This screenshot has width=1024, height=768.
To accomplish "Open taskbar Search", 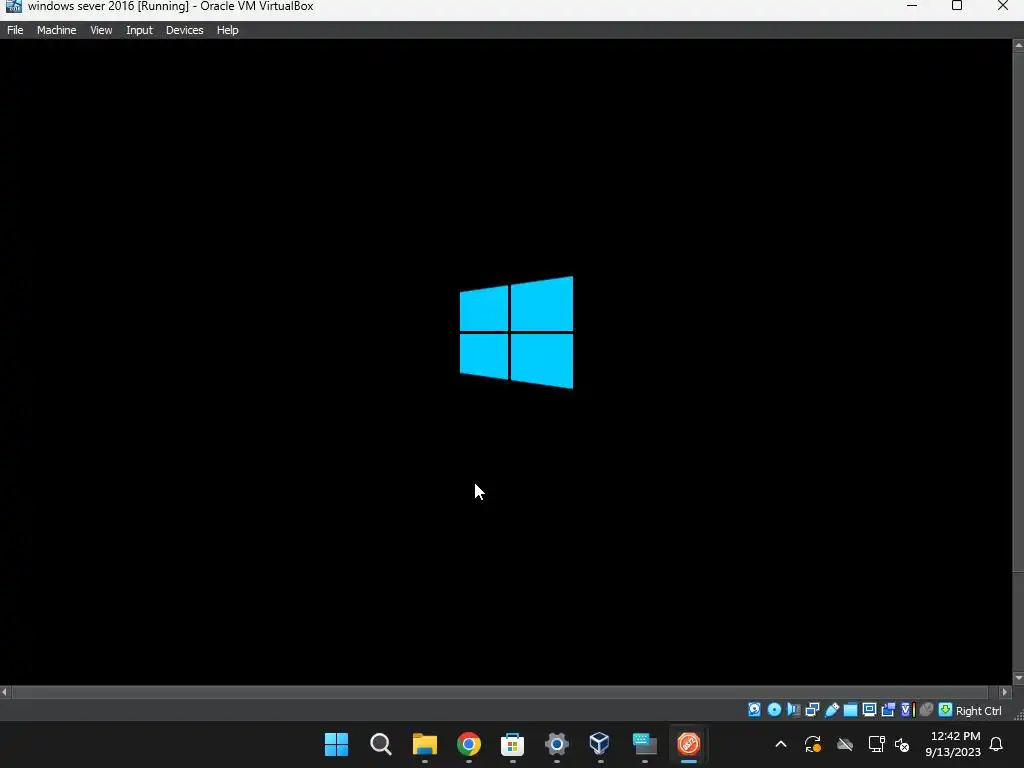I will pos(380,744).
